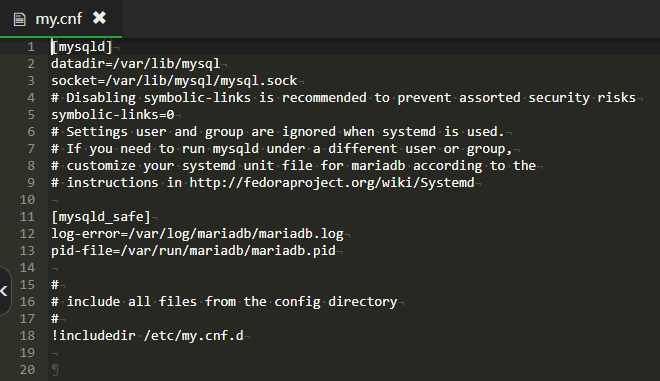The width and height of the screenshot is (660, 381).
Task: Click the [mysqld_safe] section header
Action: click(101, 217)
